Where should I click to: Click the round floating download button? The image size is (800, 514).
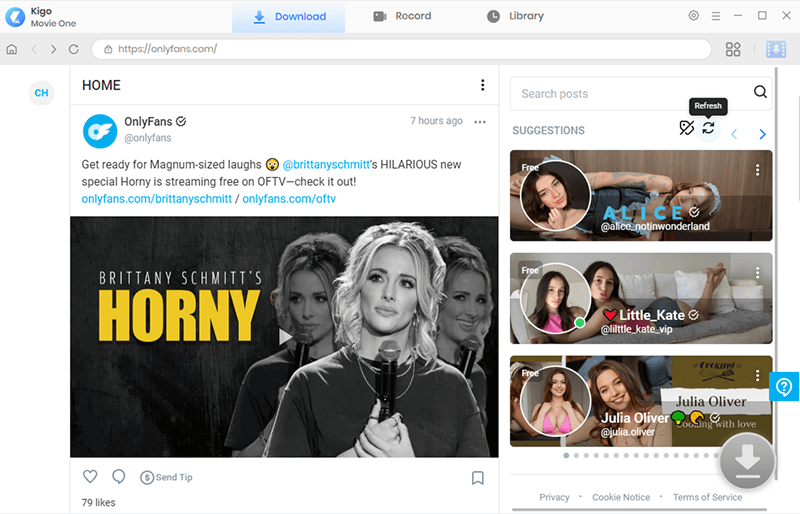[x=747, y=460]
